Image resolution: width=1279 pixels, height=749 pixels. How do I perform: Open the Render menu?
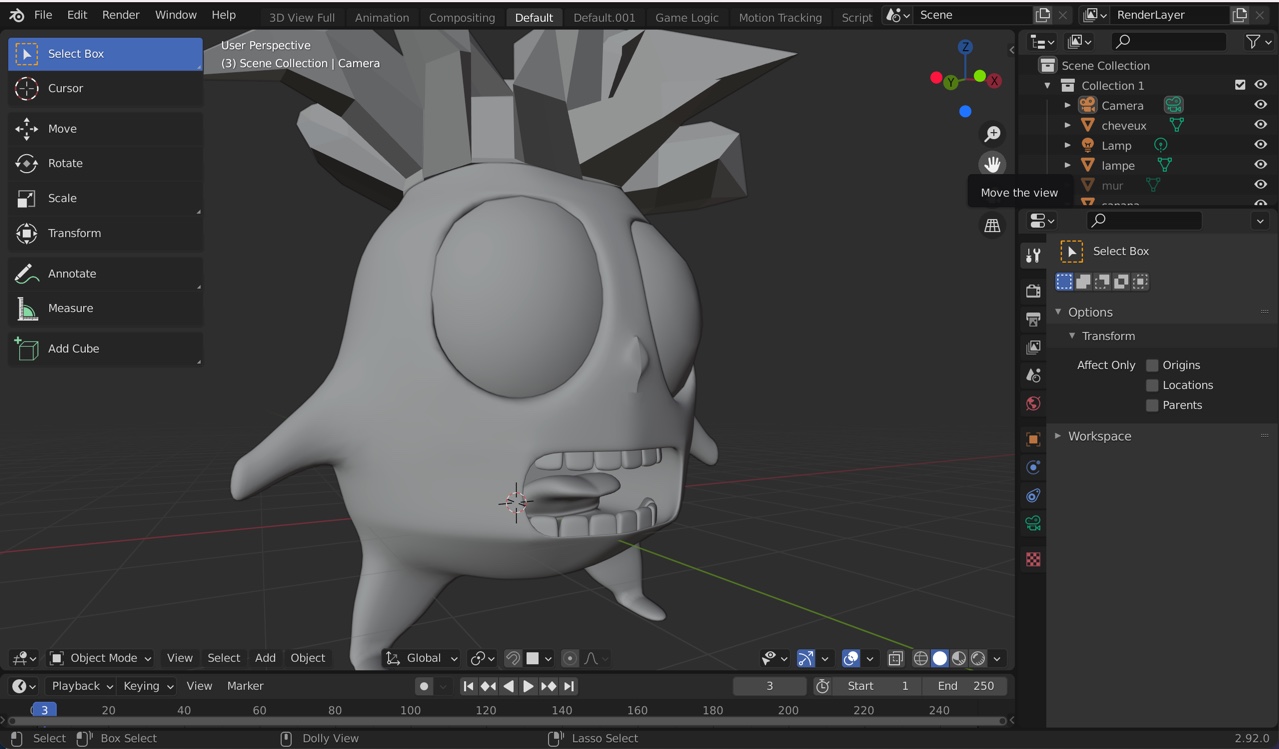click(x=121, y=15)
